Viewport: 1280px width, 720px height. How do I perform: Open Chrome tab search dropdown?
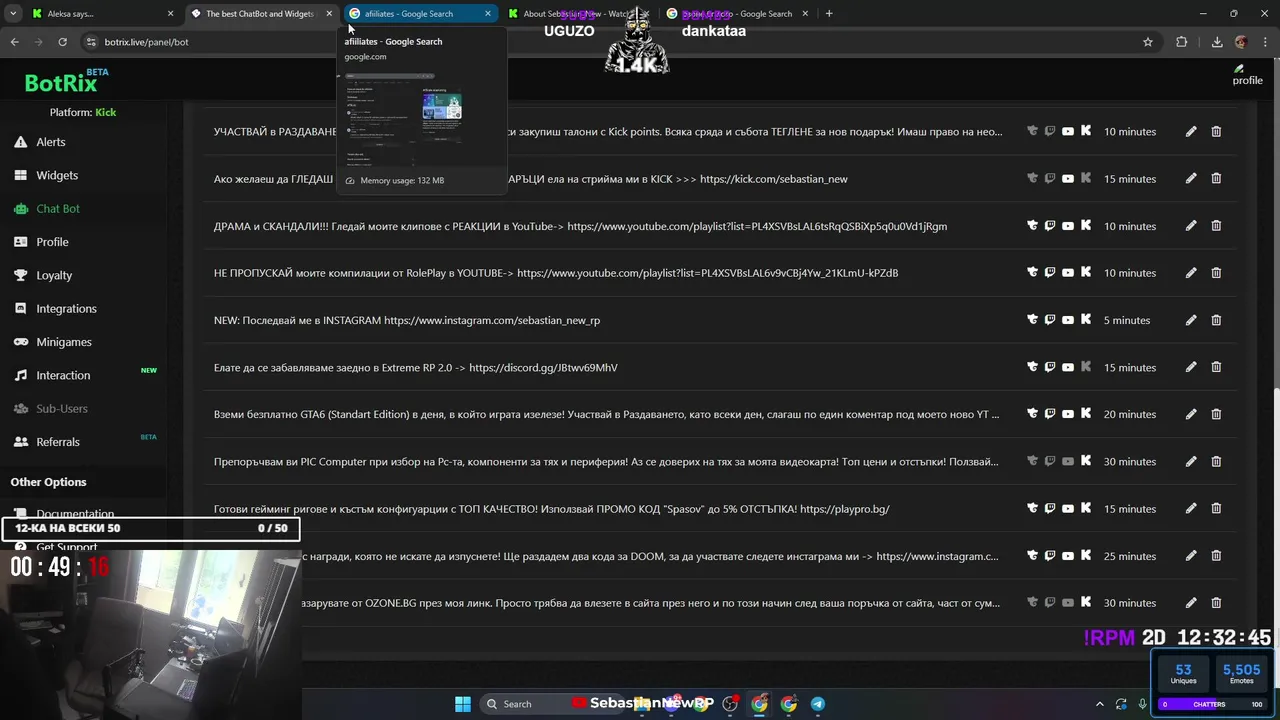(x=13, y=13)
